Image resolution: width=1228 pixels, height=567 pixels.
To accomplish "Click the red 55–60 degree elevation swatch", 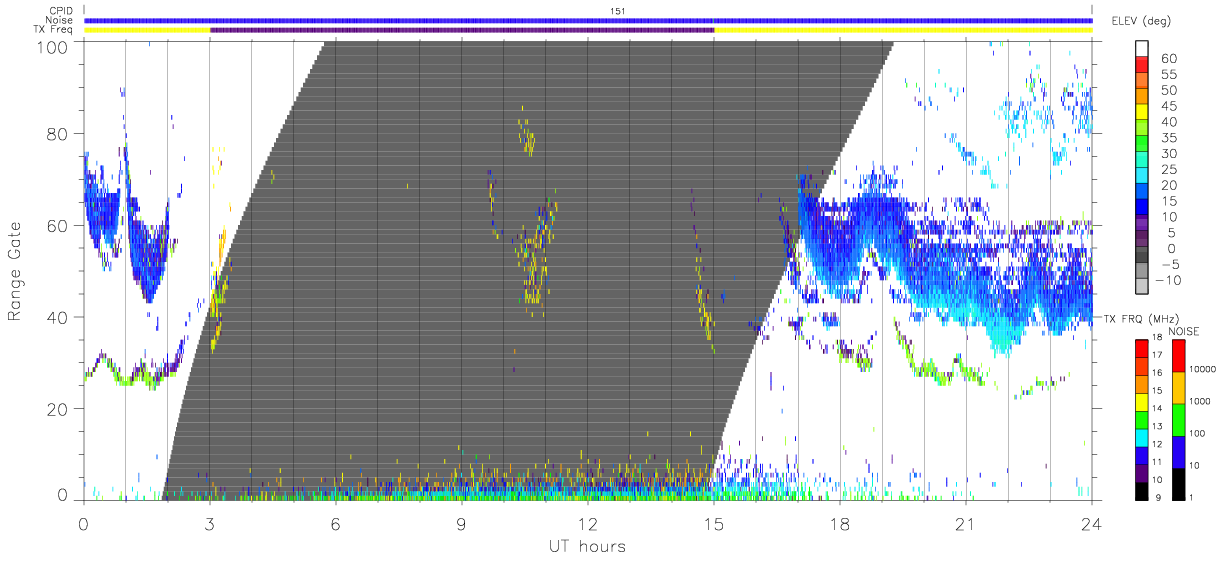I will point(1143,65).
